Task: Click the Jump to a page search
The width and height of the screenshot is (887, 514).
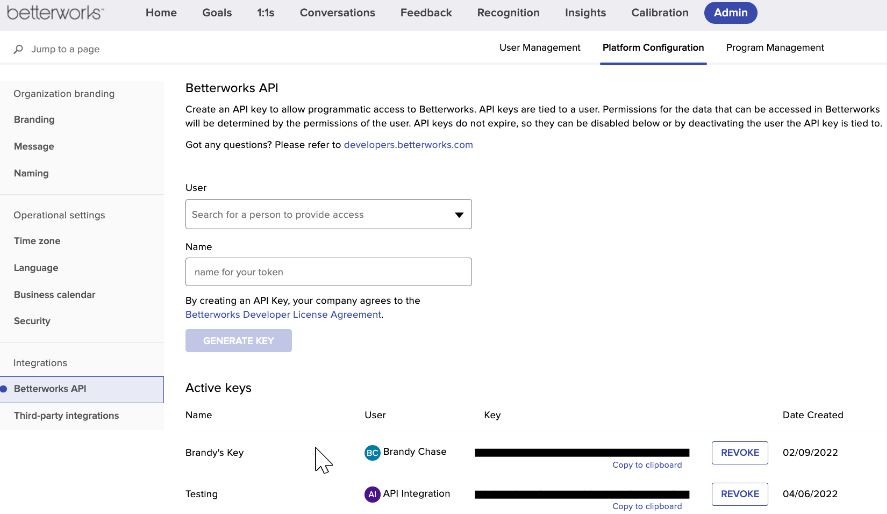Action: pos(65,49)
